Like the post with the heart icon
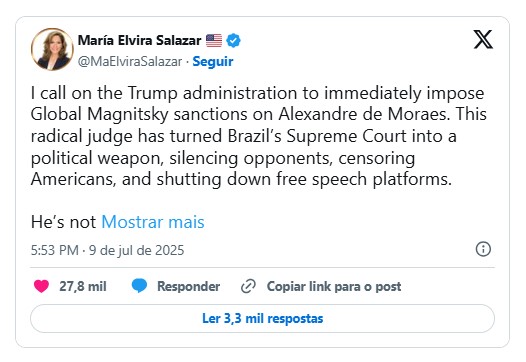 (41, 286)
